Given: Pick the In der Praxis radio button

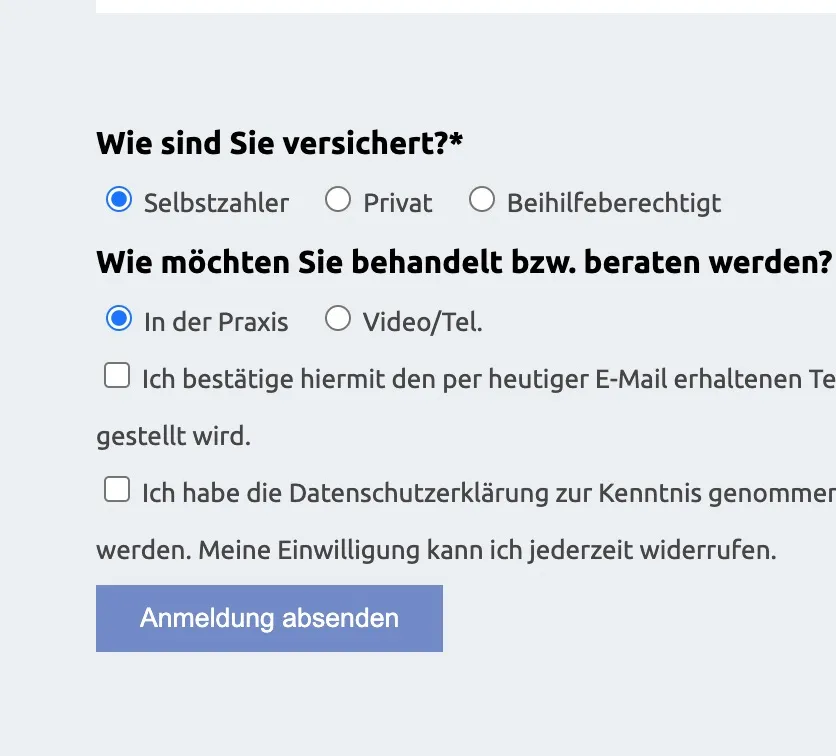Looking at the screenshot, I should (x=119, y=318).
